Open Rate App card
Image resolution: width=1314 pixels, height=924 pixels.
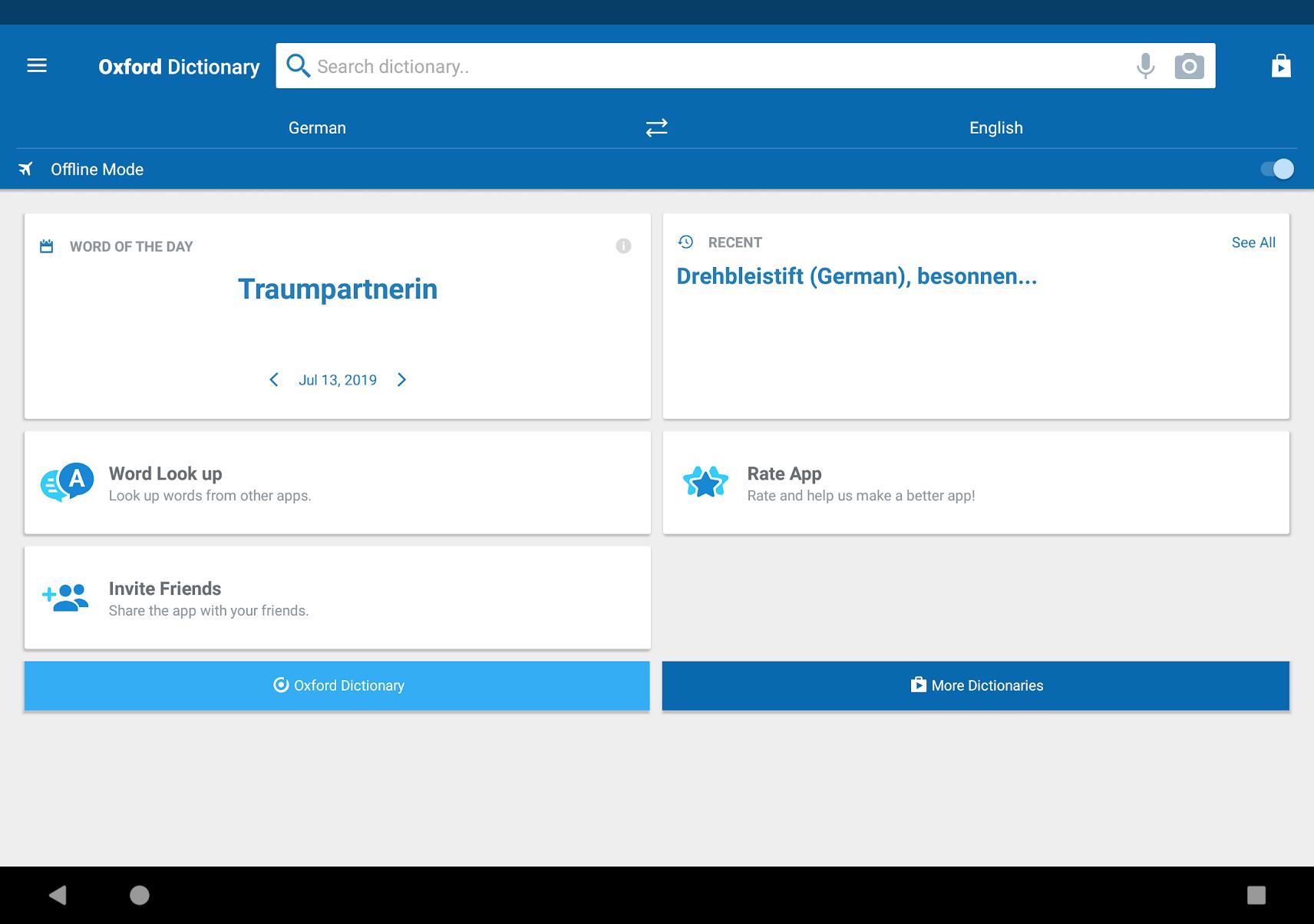(x=976, y=483)
